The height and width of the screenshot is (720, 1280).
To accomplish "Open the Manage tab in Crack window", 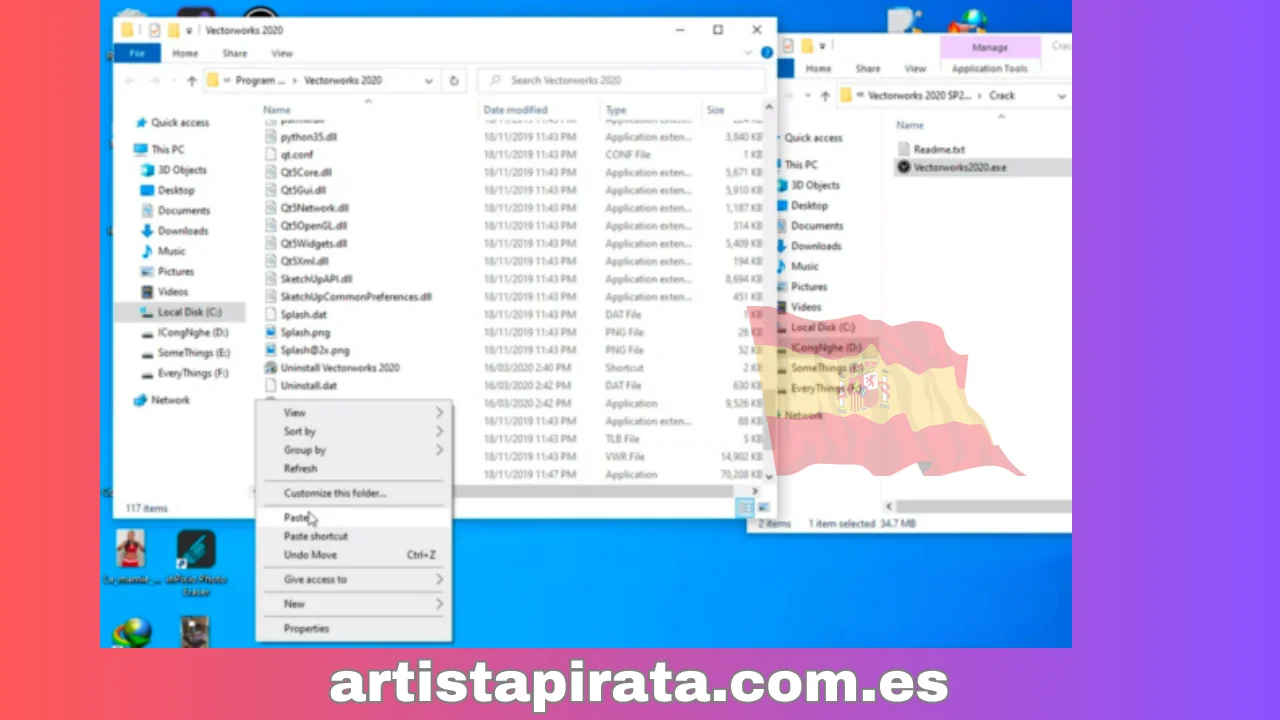I will [990, 48].
